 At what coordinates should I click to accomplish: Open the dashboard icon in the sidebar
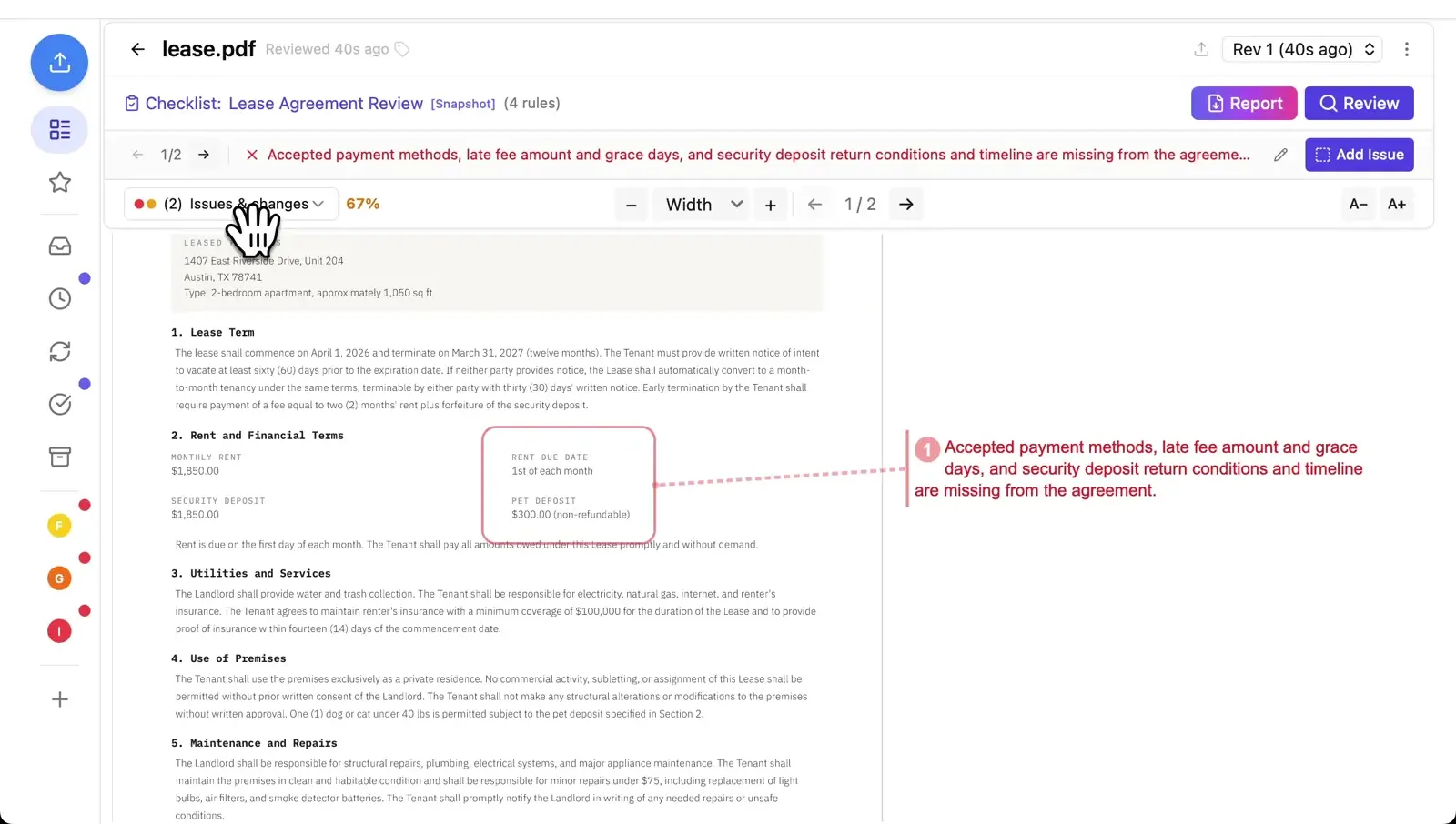point(59,129)
